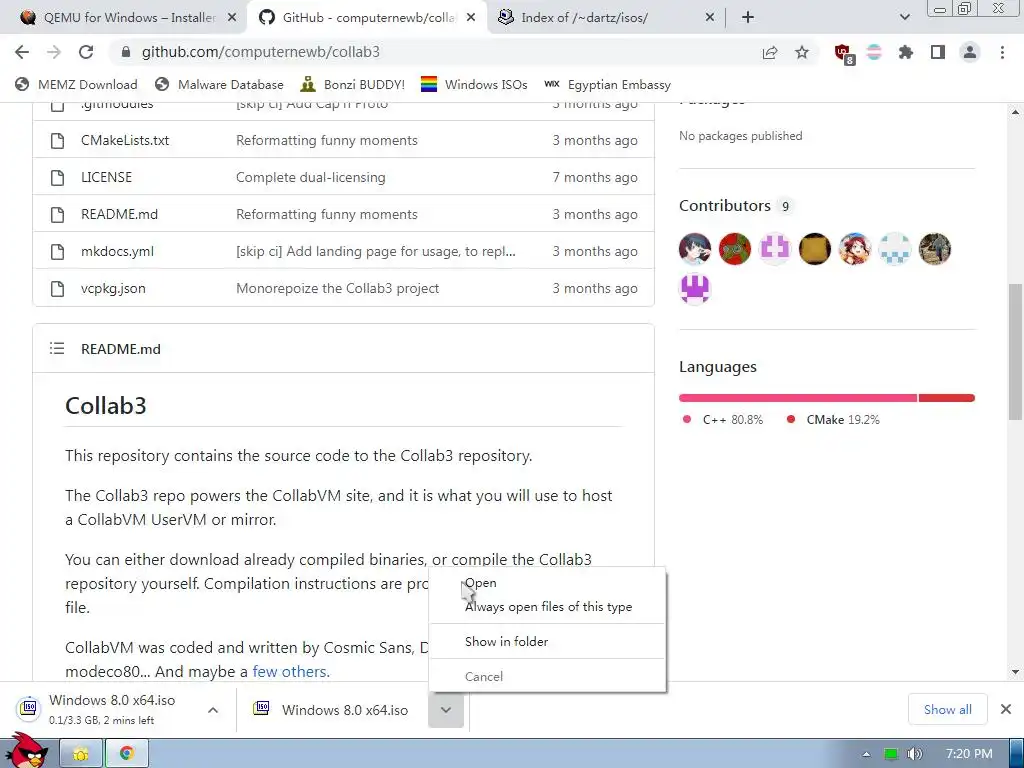
Task: Click the downloading Windows 8.0 x64.iso item
Action: coord(104,710)
